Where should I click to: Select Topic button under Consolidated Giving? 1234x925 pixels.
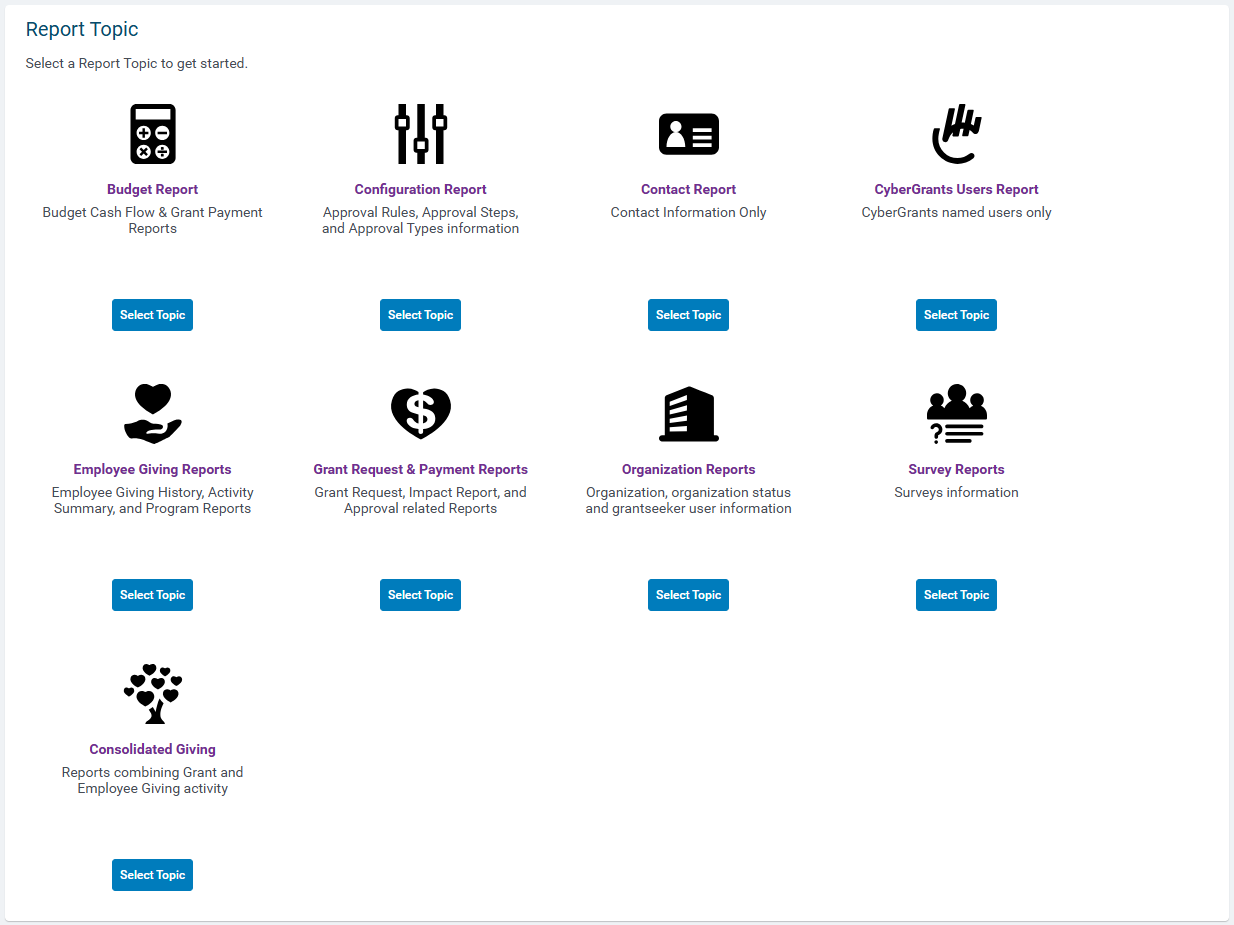(x=152, y=875)
